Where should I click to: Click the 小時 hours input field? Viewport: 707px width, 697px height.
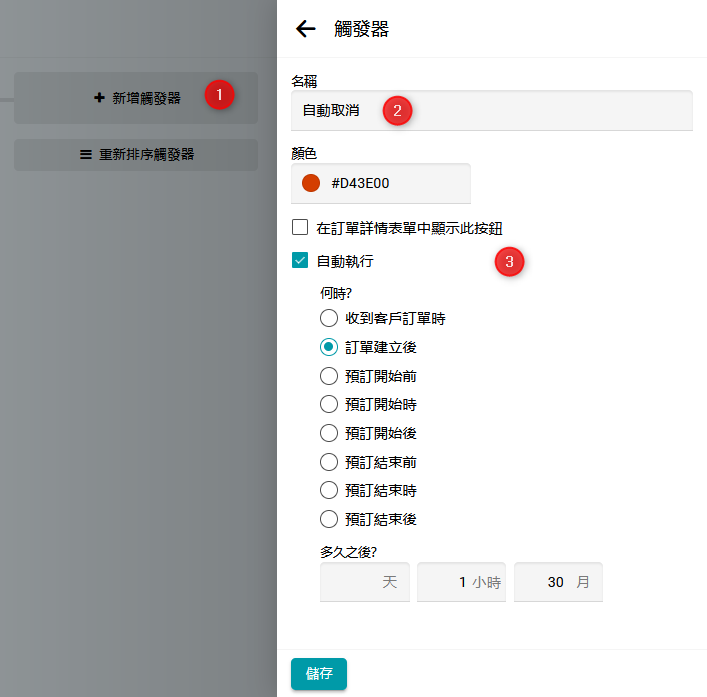450,582
